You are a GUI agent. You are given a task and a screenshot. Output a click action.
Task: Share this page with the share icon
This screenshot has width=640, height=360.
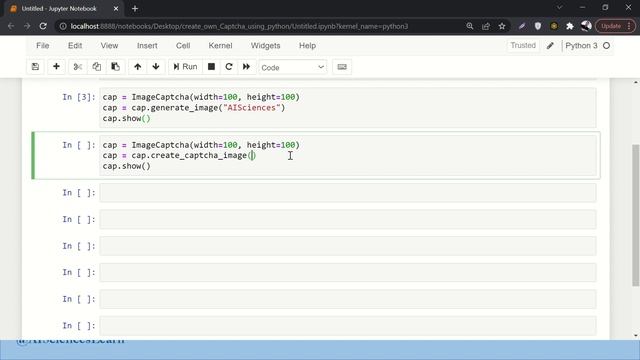(x=486, y=26)
